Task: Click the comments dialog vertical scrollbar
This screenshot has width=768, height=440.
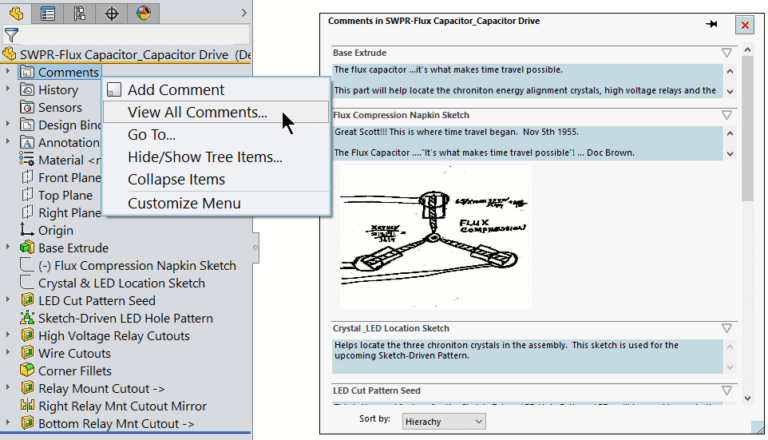Action: (747, 130)
